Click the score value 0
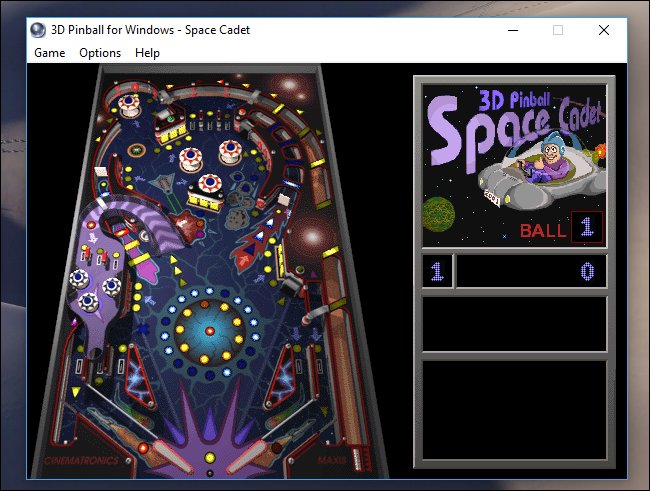650x491 pixels. (x=587, y=272)
